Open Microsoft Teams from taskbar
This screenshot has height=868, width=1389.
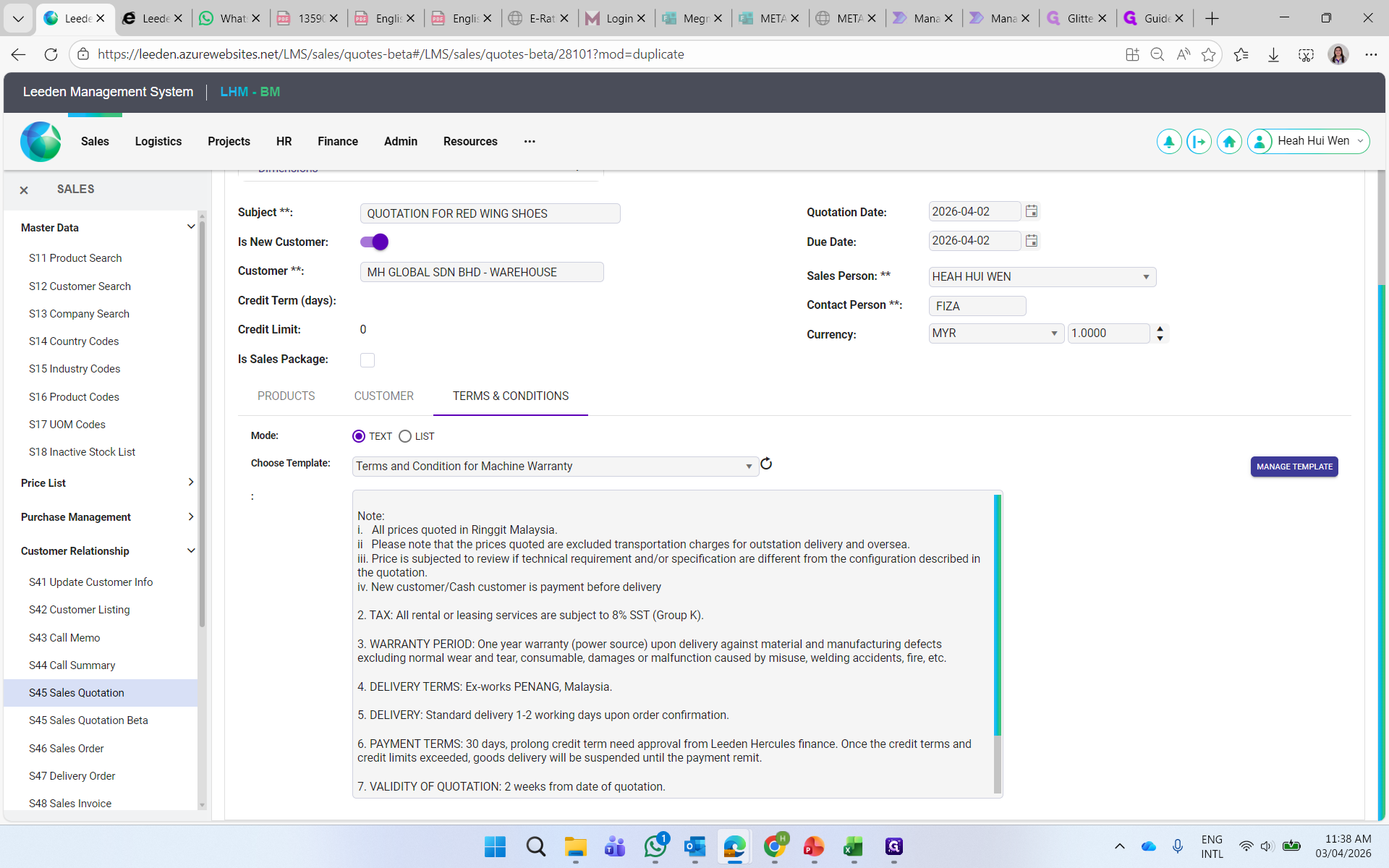[x=616, y=846]
